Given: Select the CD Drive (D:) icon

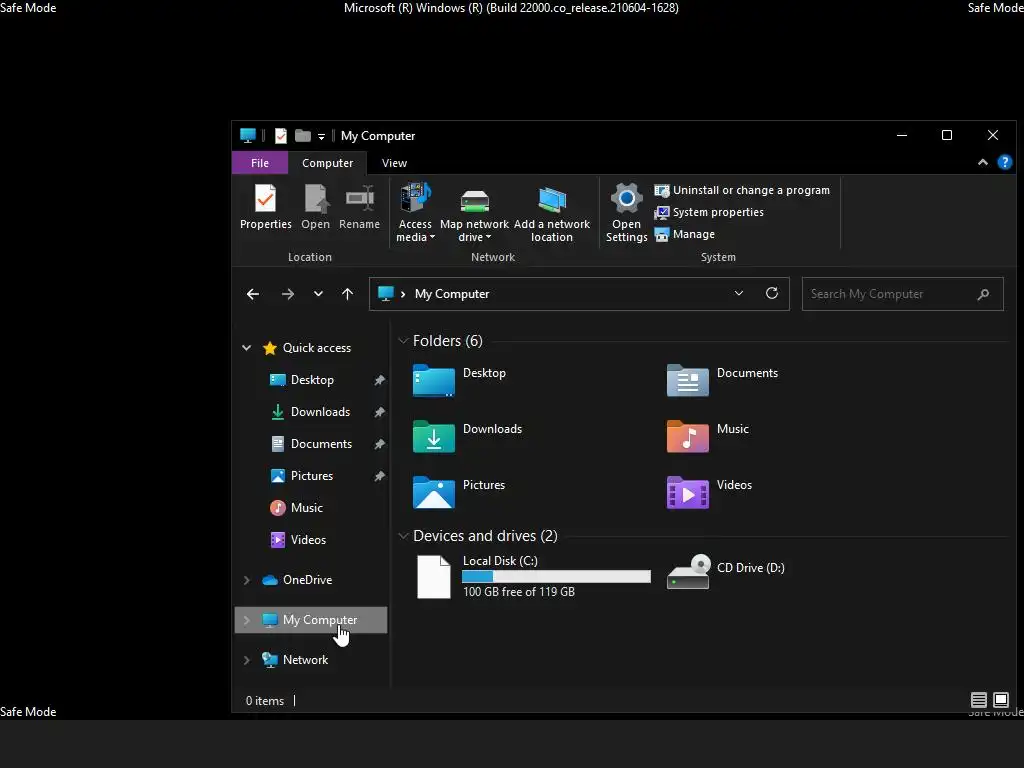Looking at the screenshot, I should pos(688,571).
